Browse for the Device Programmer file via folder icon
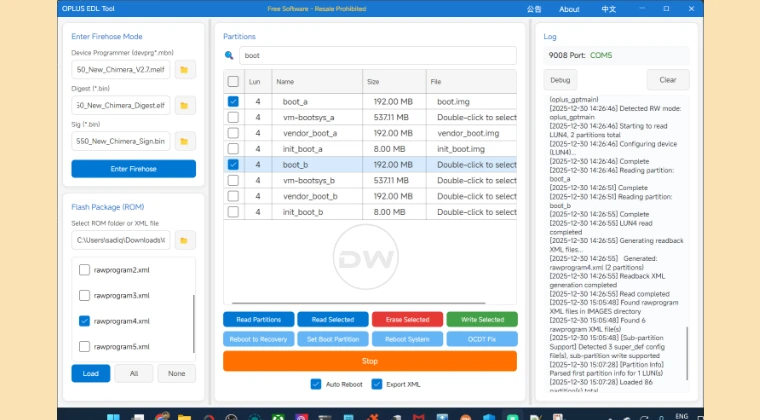Image resolution: width=760 pixels, height=420 pixels. (x=184, y=70)
